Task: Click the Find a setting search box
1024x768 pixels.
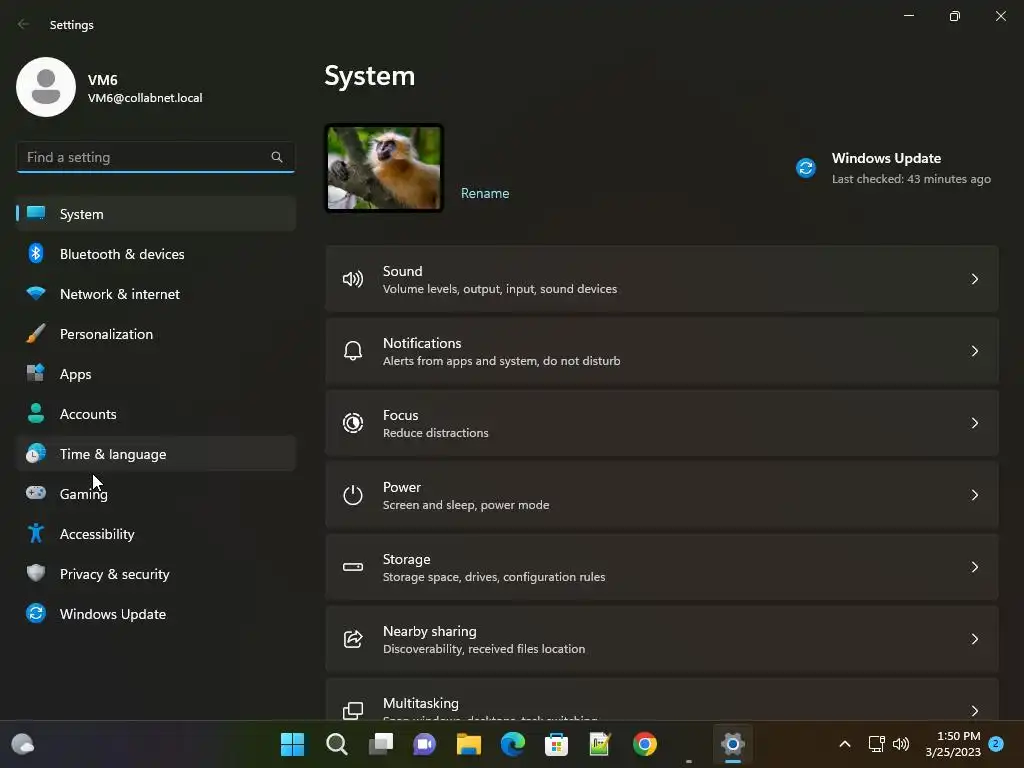Action: click(155, 157)
